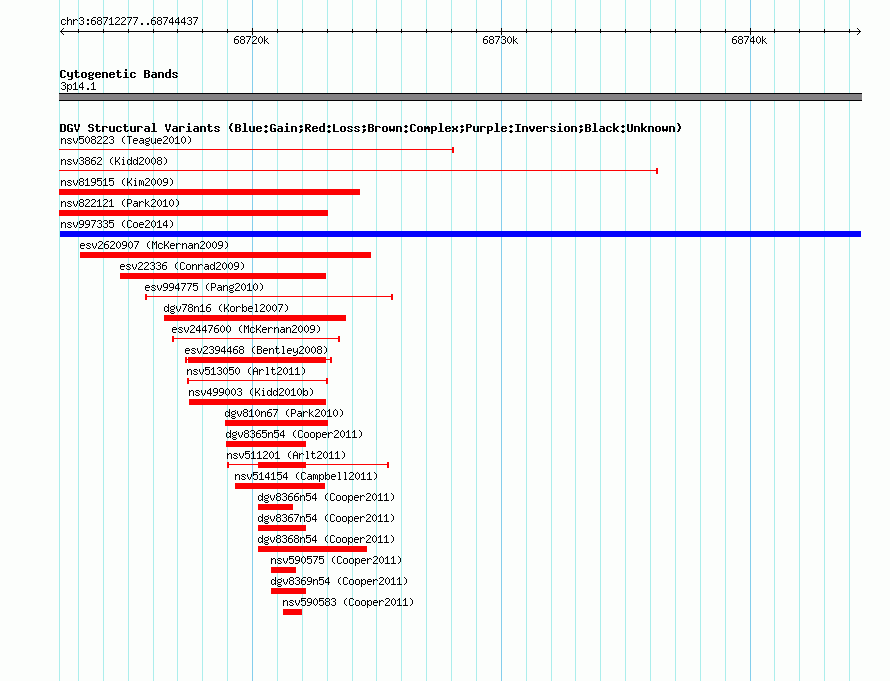The width and height of the screenshot is (890, 681).
Task: Select the dgv78n16 (Korbel2007) red bar
Action: coord(255,318)
